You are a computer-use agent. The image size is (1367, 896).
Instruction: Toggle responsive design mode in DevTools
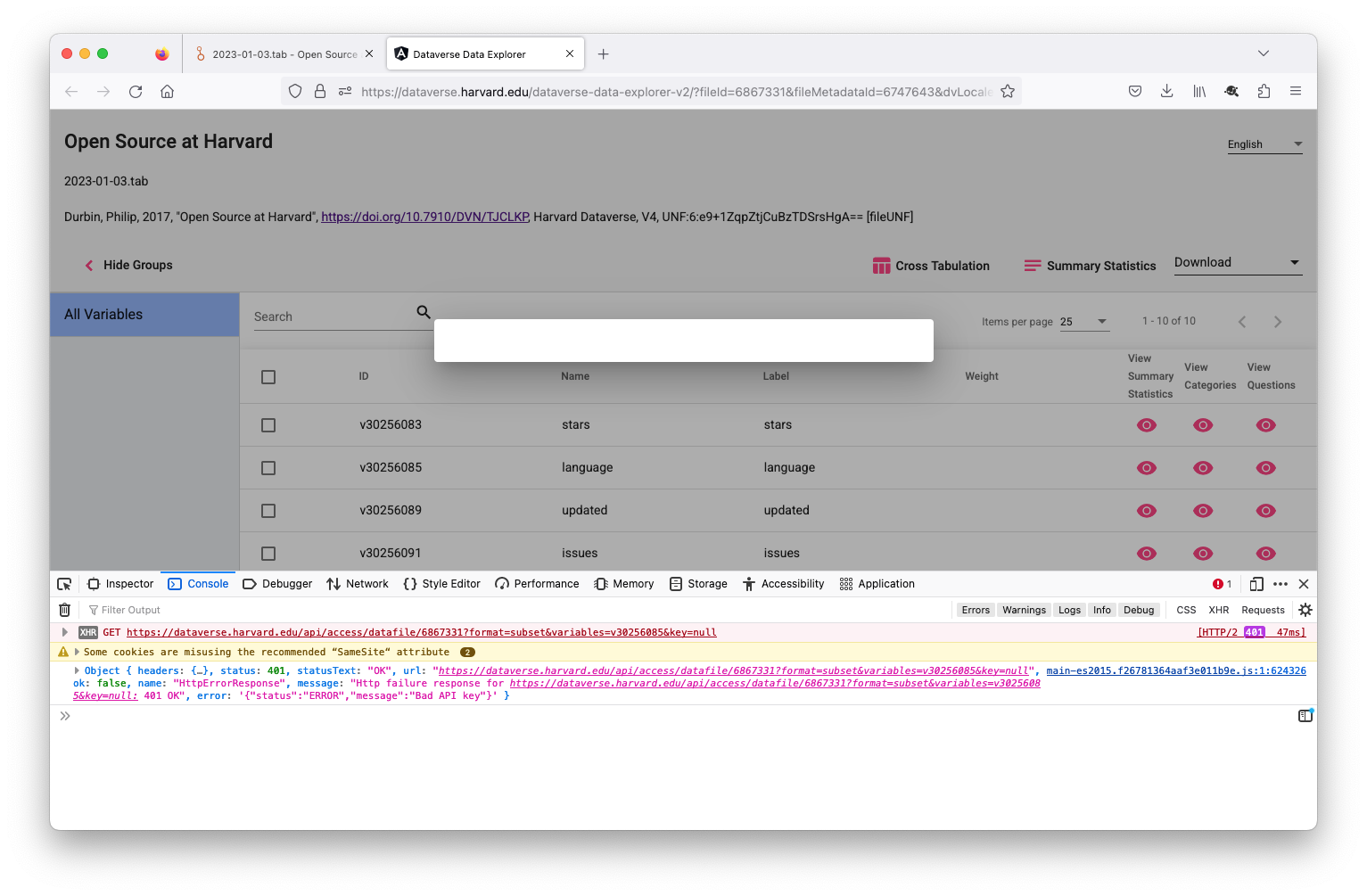[1256, 584]
